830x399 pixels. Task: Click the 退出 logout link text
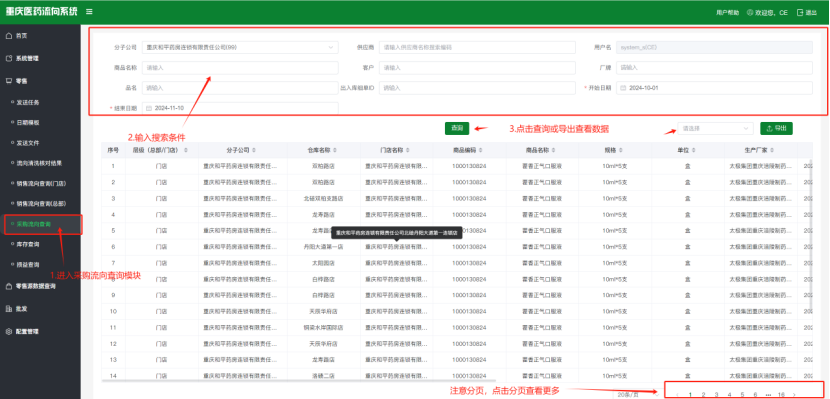(811, 12)
